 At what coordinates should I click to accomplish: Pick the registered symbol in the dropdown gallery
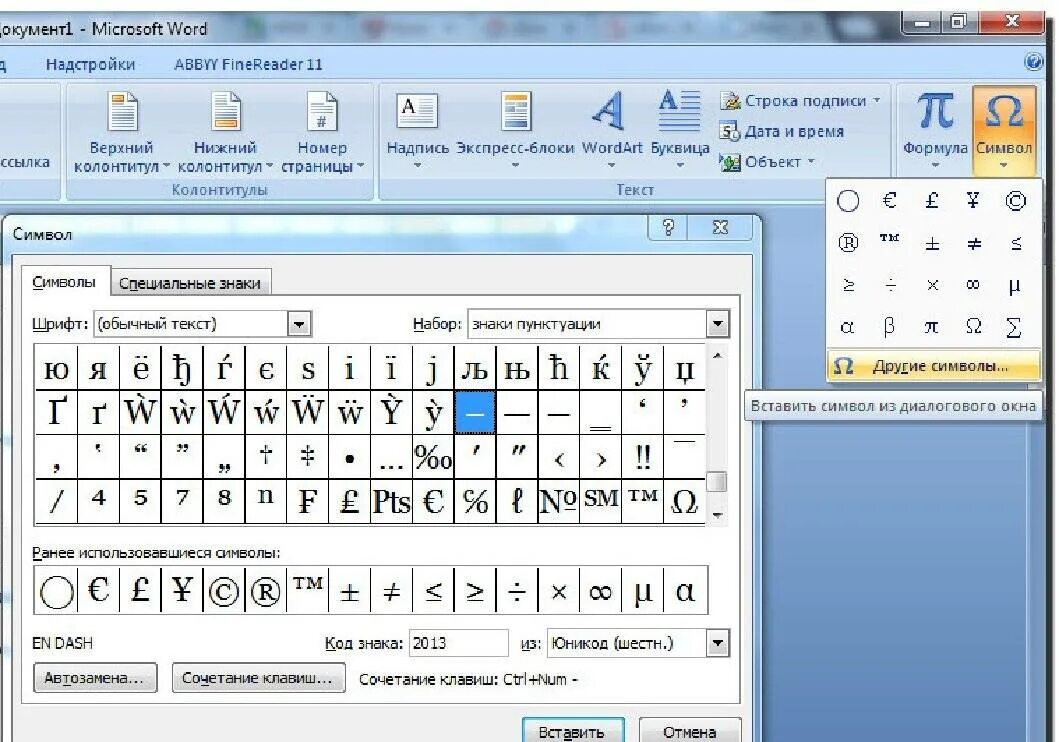click(x=848, y=242)
